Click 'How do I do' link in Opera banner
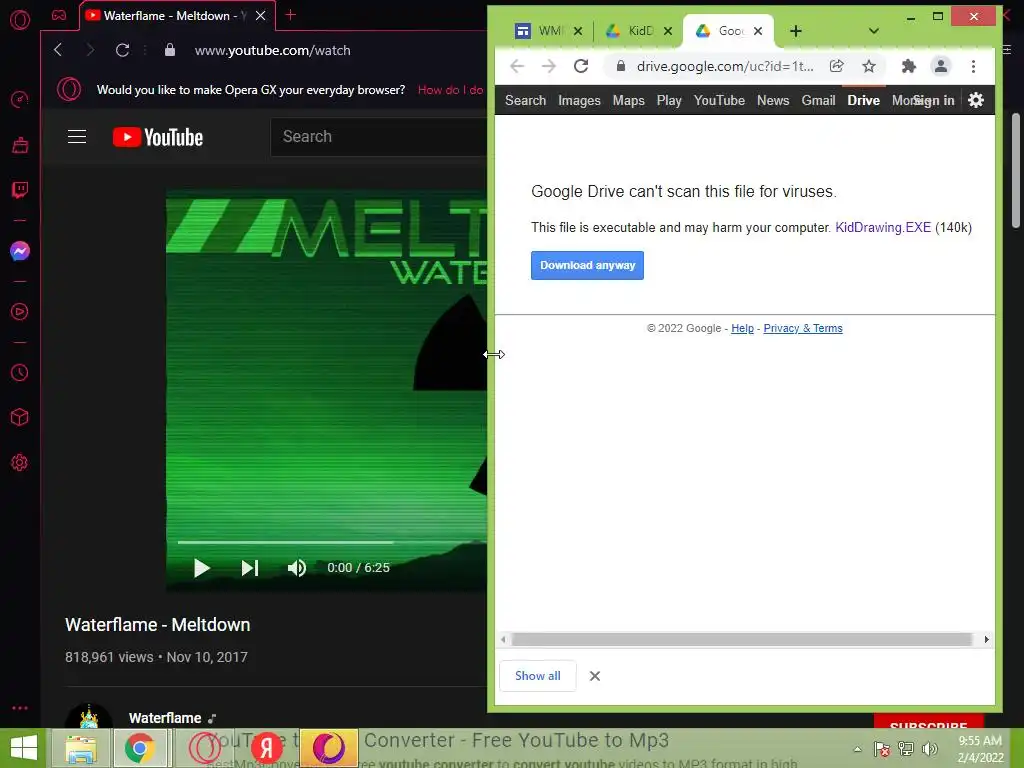This screenshot has width=1024, height=768. tap(451, 89)
